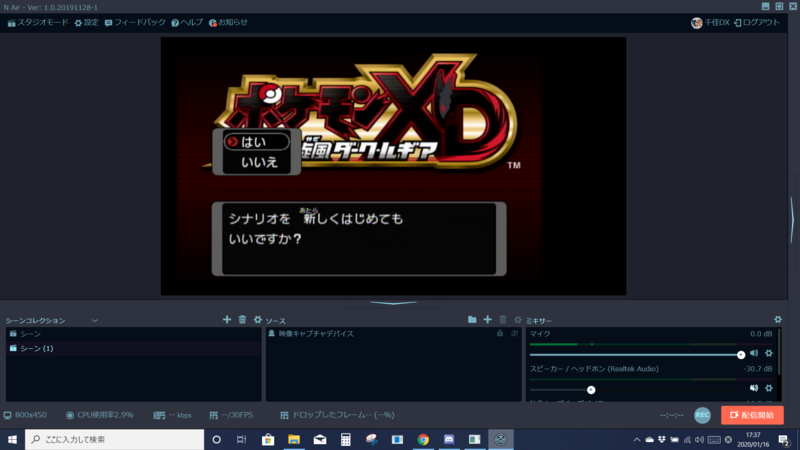
Task: Open Discord from taskbar
Action: [x=449, y=439]
